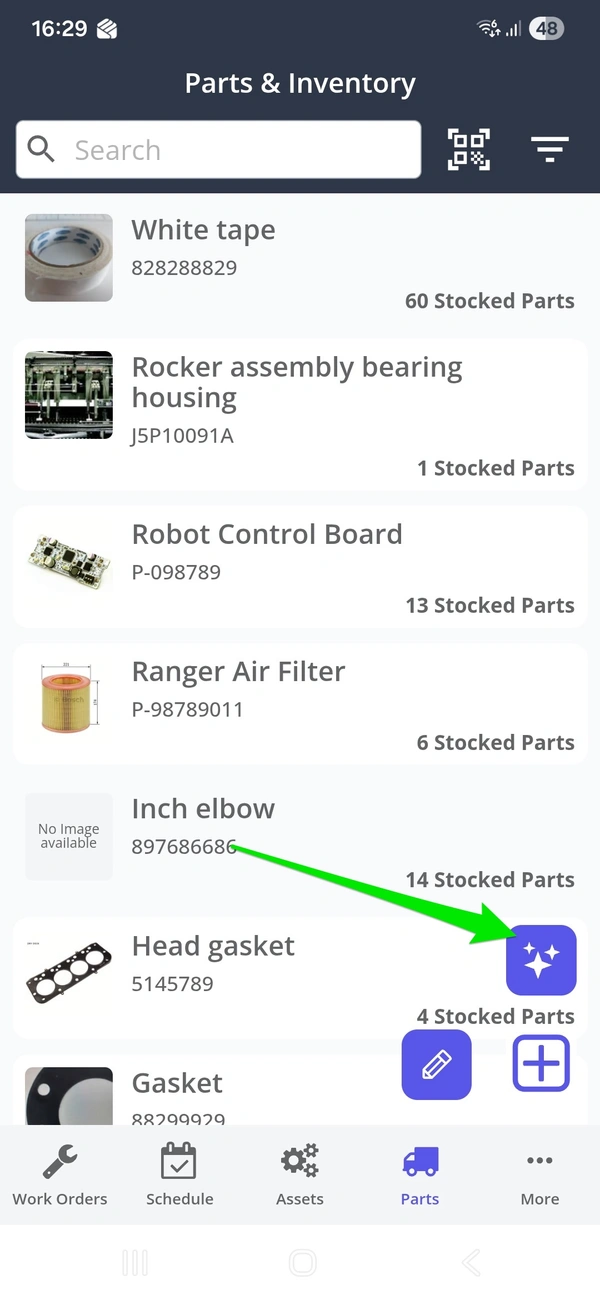The height and width of the screenshot is (1300, 600).
Task: Focus the Search input field
Action: pyautogui.click(x=219, y=150)
